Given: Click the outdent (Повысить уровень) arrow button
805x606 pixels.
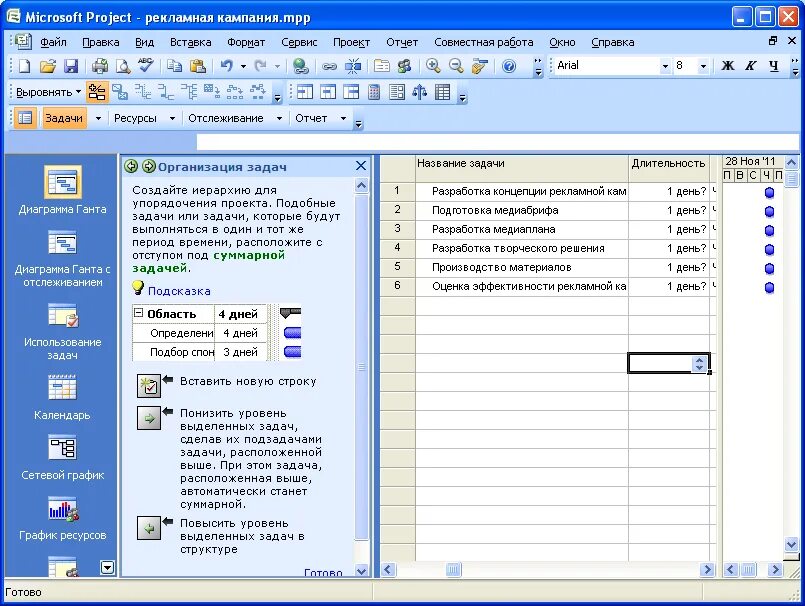Looking at the screenshot, I should [149, 528].
